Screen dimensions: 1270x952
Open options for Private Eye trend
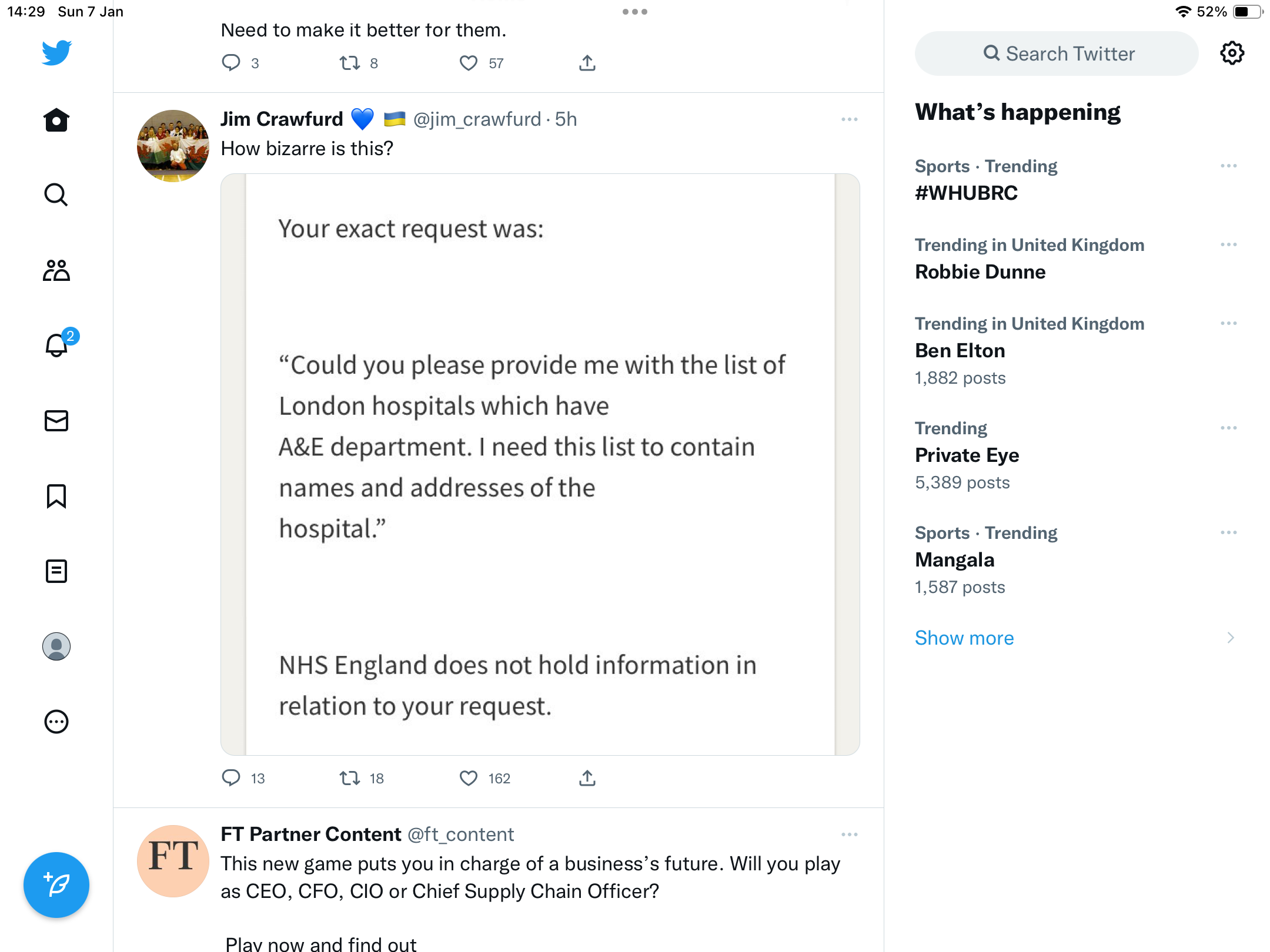(x=1229, y=428)
